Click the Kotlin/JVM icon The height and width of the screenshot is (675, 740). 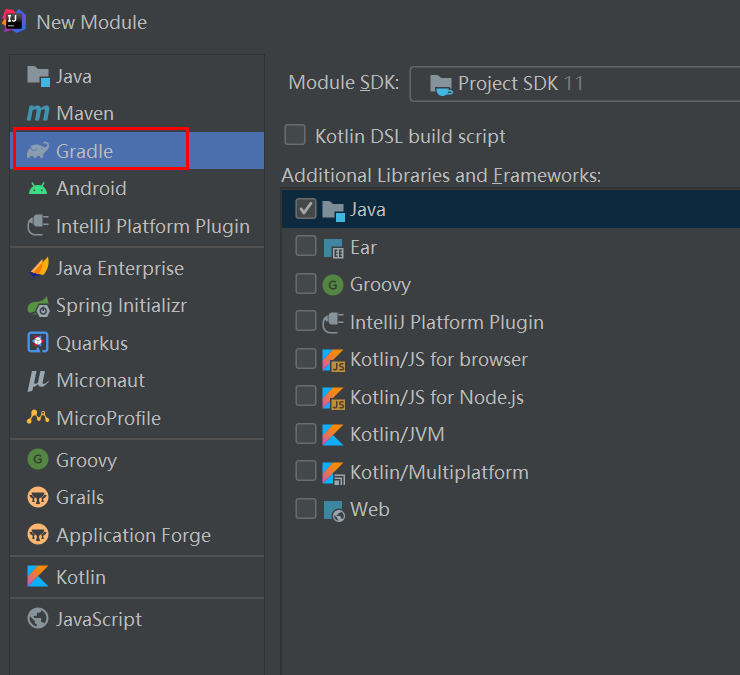click(333, 435)
